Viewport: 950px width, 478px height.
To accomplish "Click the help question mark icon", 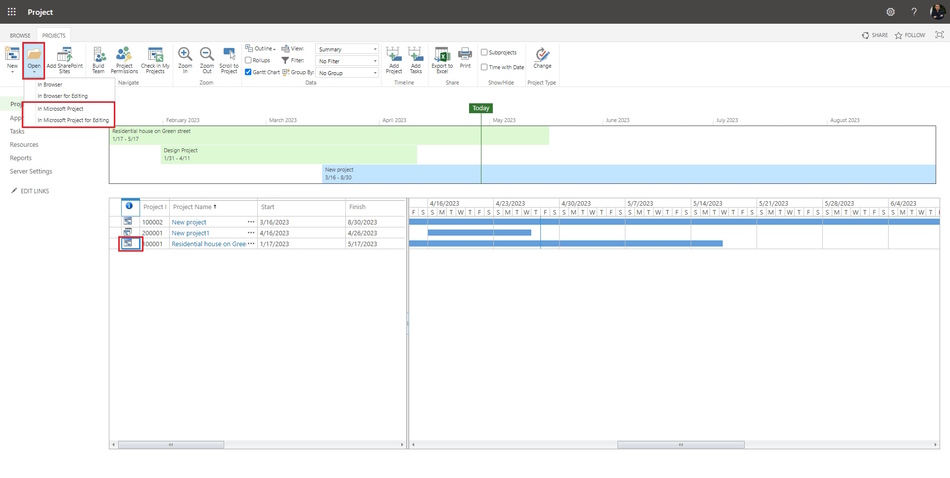I will 914,12.
